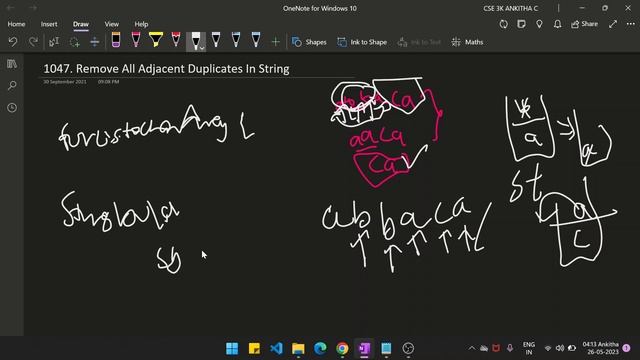Check sync status icon
Image resolution: width=640 pixels, height=360 pixels.
point(503,24)
